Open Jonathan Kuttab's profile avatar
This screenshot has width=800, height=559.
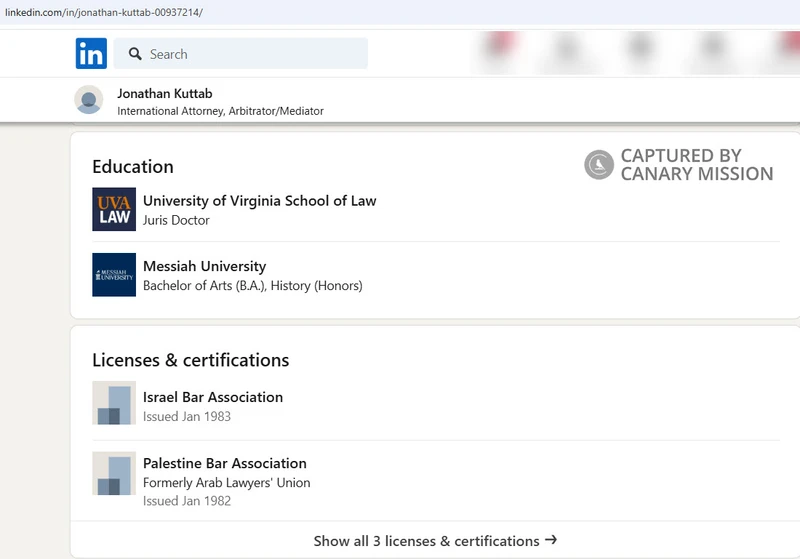click(89, 99)
